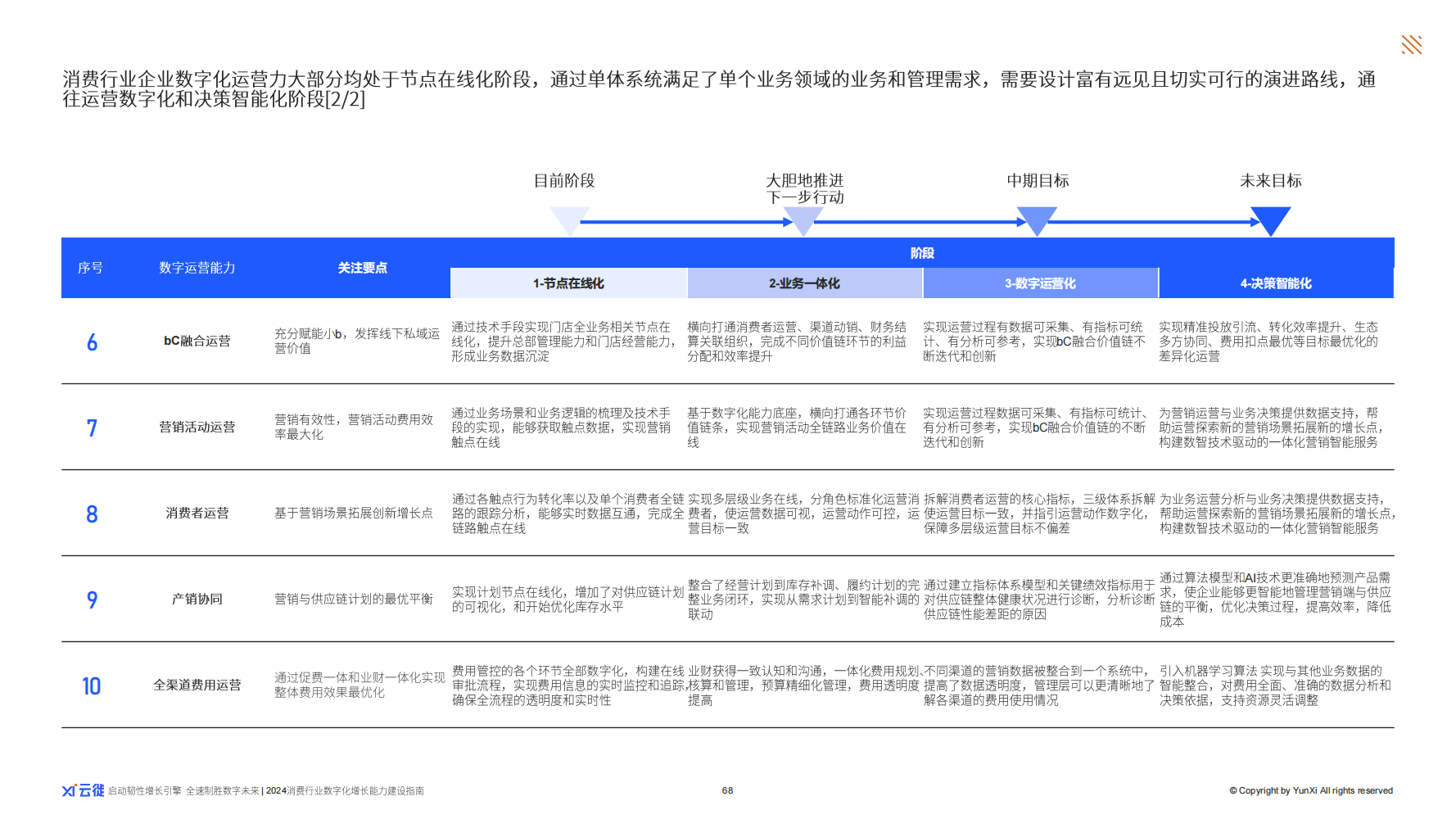Click the 关注要点 column header
This screenshot has height=819, width=1456.
pos(362,268)
